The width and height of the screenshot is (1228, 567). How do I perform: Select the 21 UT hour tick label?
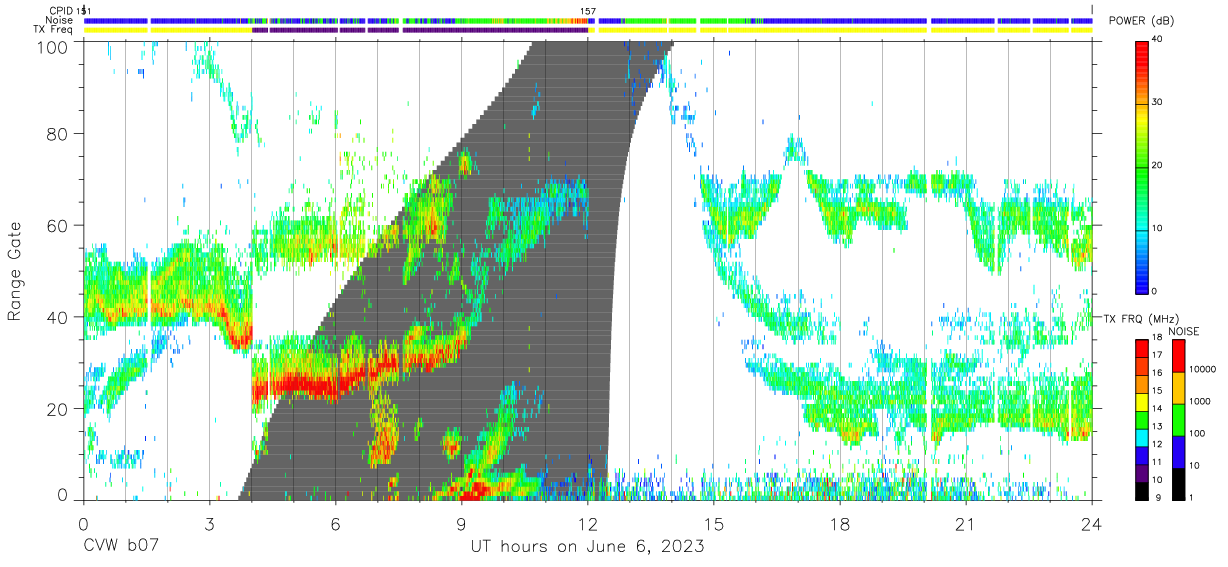point(966,523)
